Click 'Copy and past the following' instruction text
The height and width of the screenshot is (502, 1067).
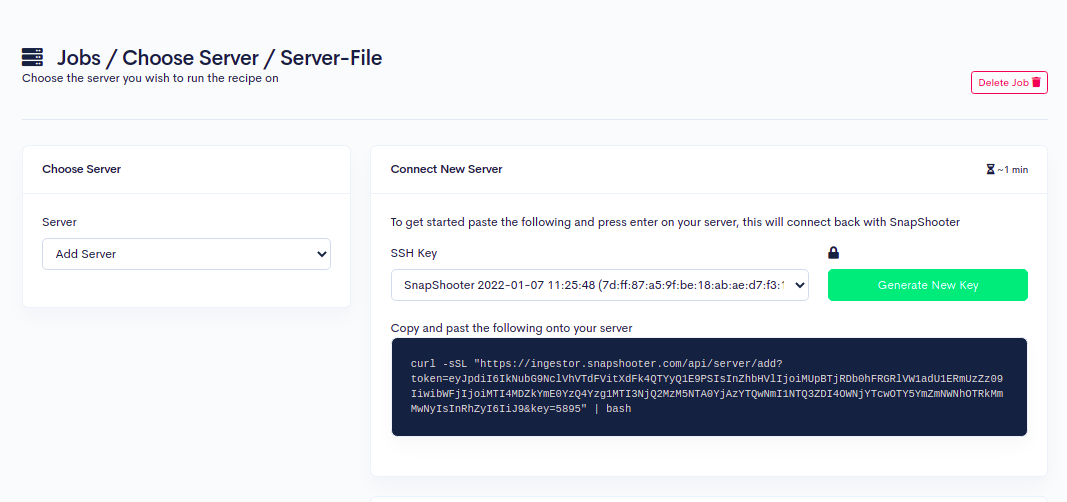tap(512, 328)
